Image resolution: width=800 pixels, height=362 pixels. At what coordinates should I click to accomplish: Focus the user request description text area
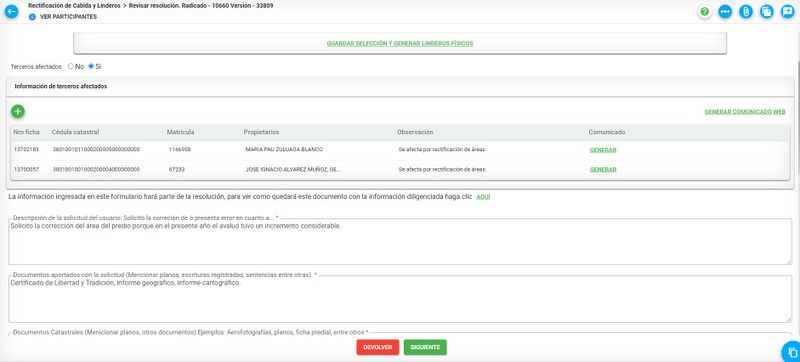pyautogui.click(x=400, y=242)
